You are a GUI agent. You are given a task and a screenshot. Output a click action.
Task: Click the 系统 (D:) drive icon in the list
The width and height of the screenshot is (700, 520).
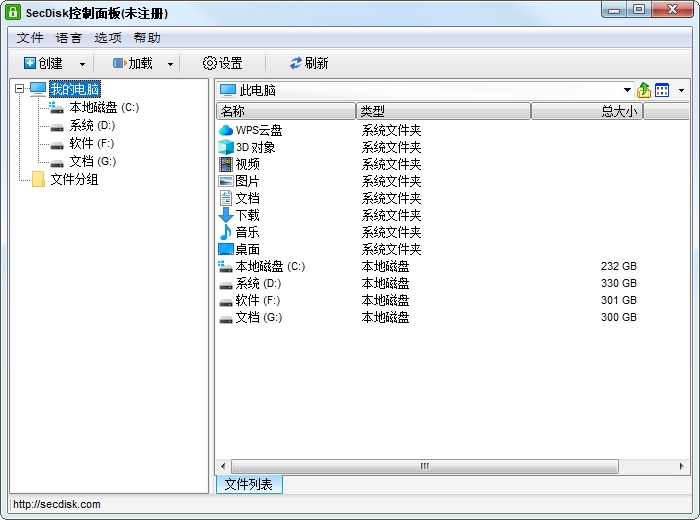pos(226,284)
